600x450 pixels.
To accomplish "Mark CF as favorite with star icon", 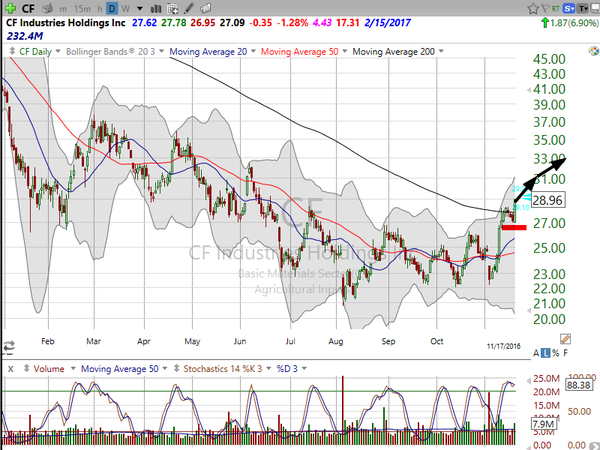I will pyautogui.click(x=533, y=8).
